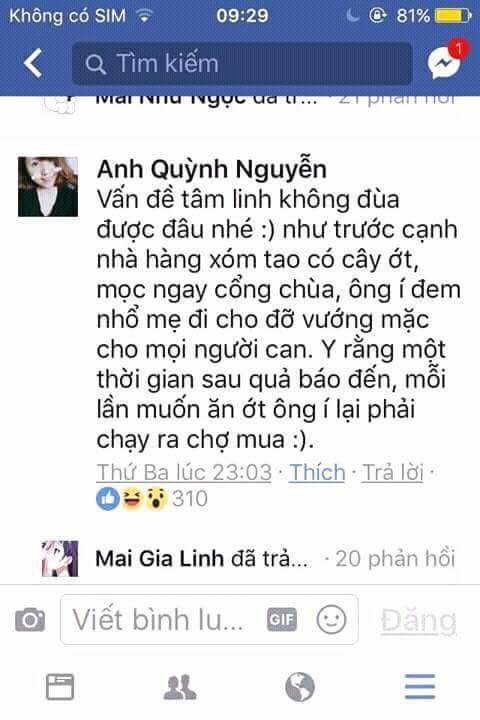Image resolution: width=480 pixels, height=720 pixels.
Task: Open the hamburger menu tab
Action: (x=420, y=687)
